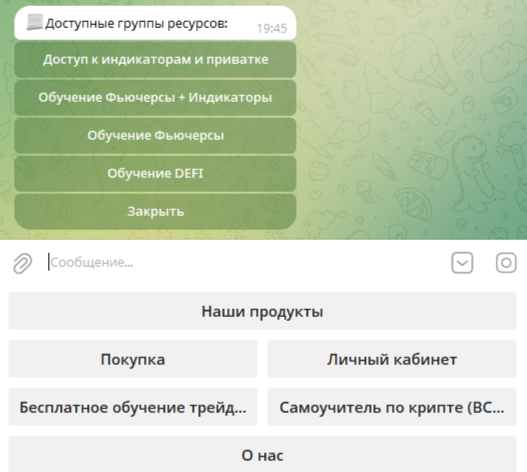The height and width of the screenshot is (472, 527).
Task: Focus the 'Сообщение...' message input field
Action: point(245,263)
